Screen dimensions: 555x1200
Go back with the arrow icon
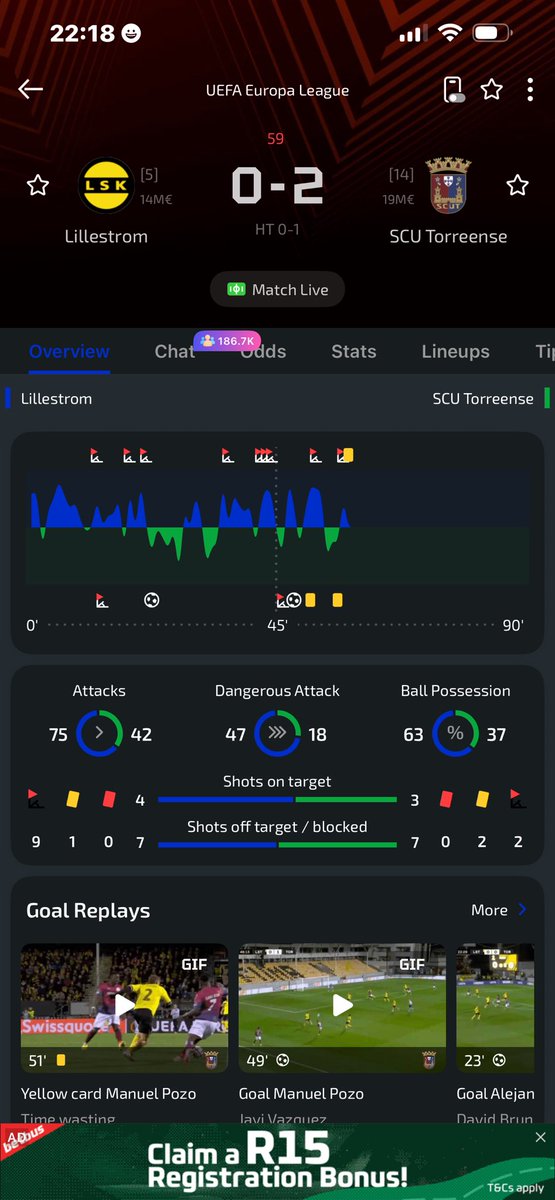(x=30, y=90)
